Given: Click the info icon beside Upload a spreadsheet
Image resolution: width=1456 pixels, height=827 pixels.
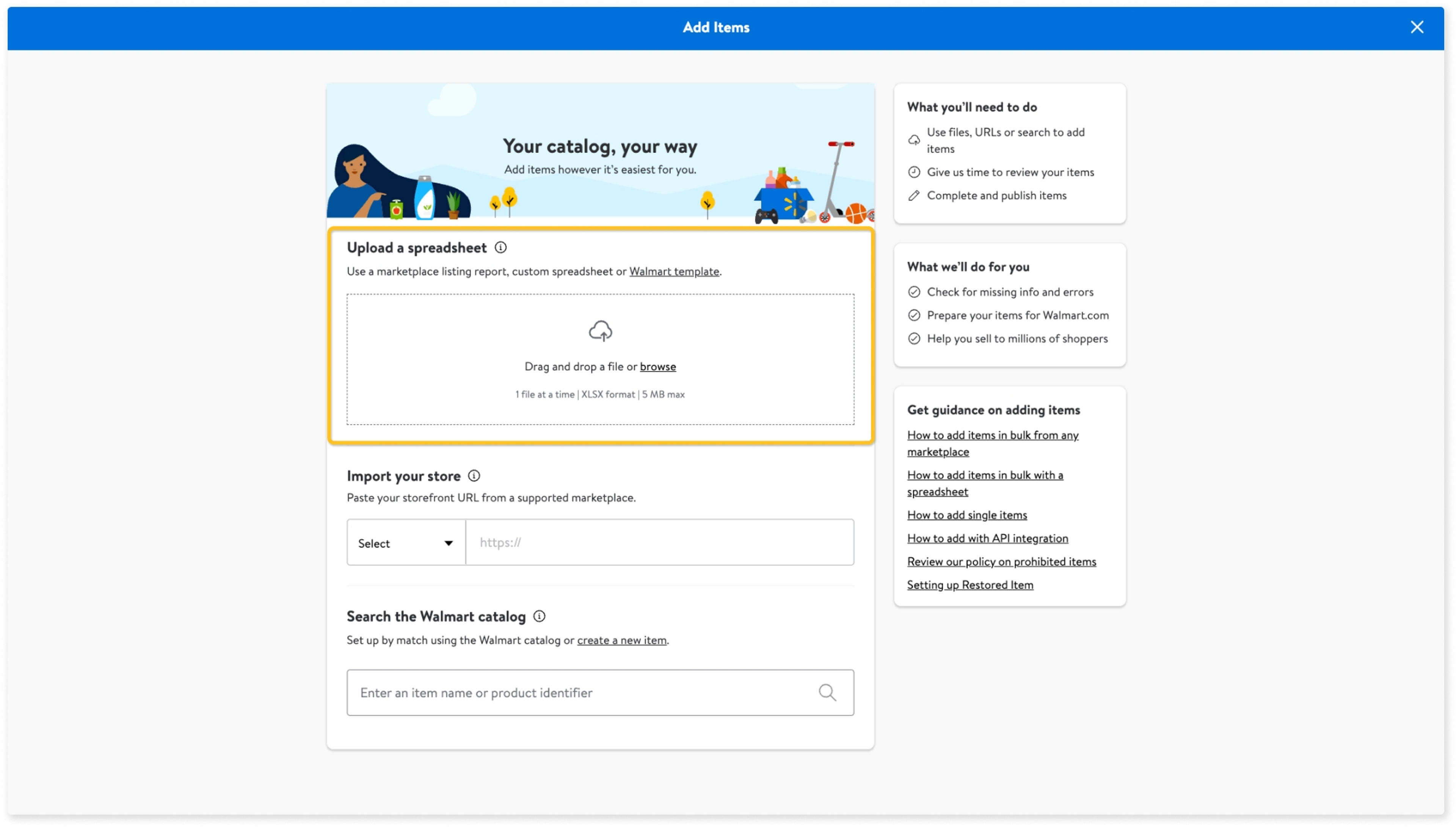Looking at the screenshot, I should click(x=500, y=247).
